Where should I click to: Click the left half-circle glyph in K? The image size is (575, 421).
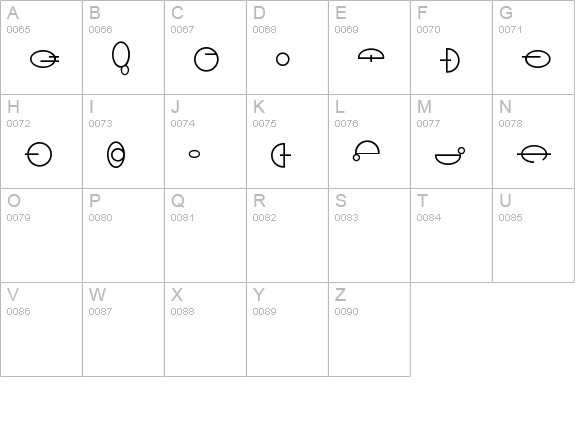pos(281,155)
